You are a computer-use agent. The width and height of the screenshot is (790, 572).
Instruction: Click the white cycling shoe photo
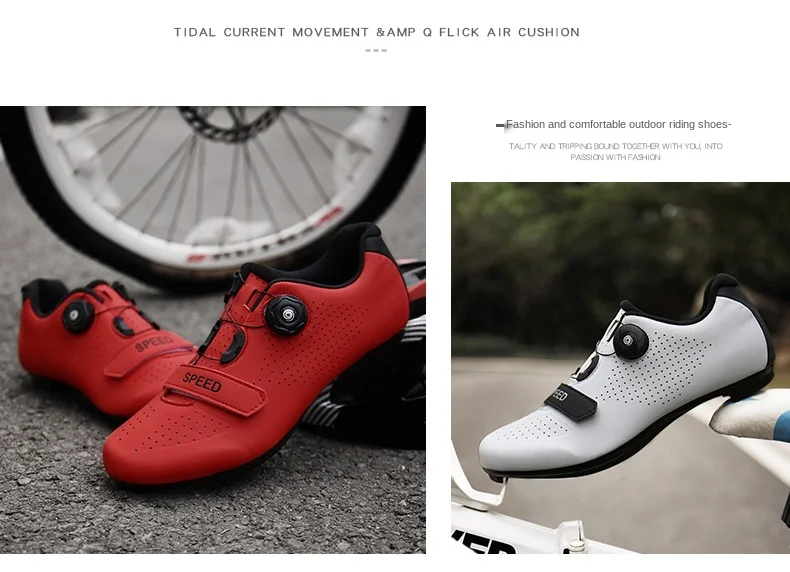coord(620,368)
